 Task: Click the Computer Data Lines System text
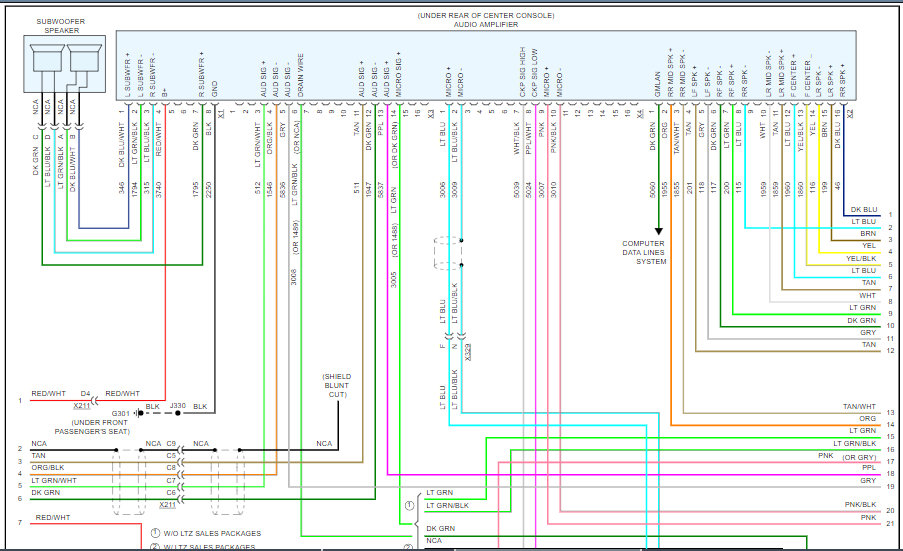click(643, 252)
